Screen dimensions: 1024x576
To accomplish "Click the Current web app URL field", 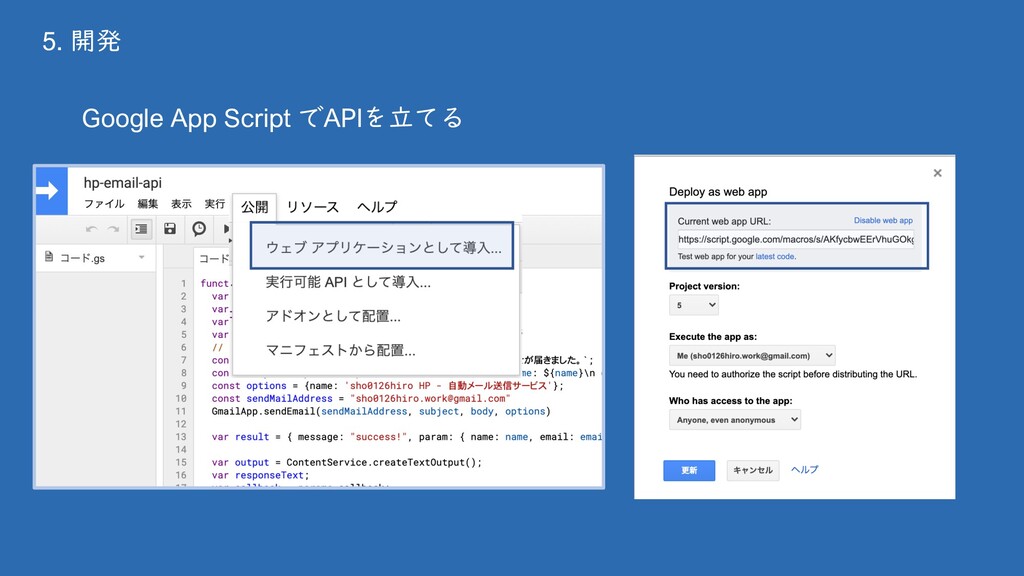I will tap(795, 239).
